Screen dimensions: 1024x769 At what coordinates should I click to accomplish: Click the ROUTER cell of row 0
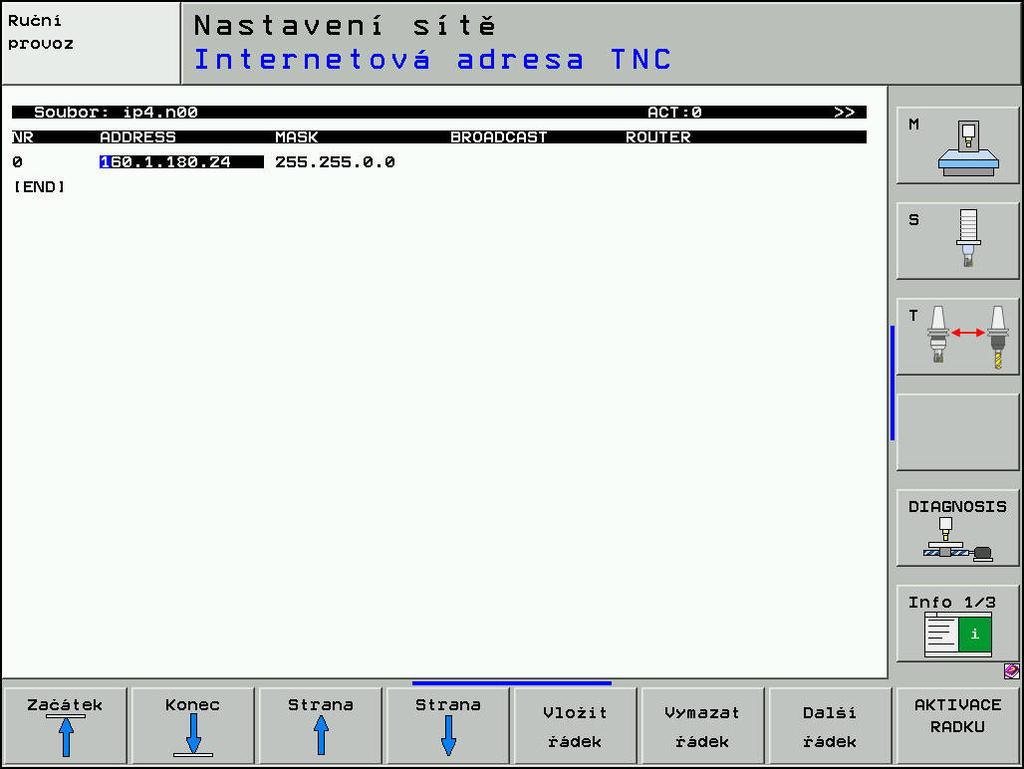coord(708,162)
